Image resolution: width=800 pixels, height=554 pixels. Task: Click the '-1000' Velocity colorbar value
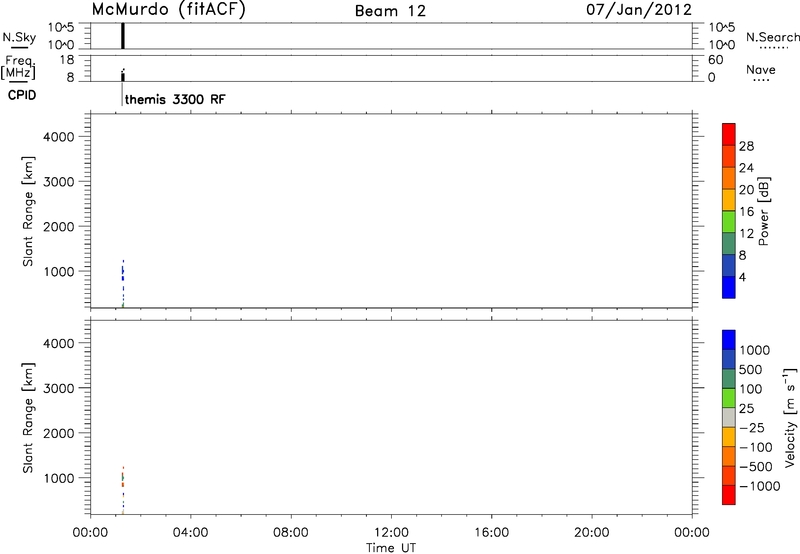tap(760, 486)
